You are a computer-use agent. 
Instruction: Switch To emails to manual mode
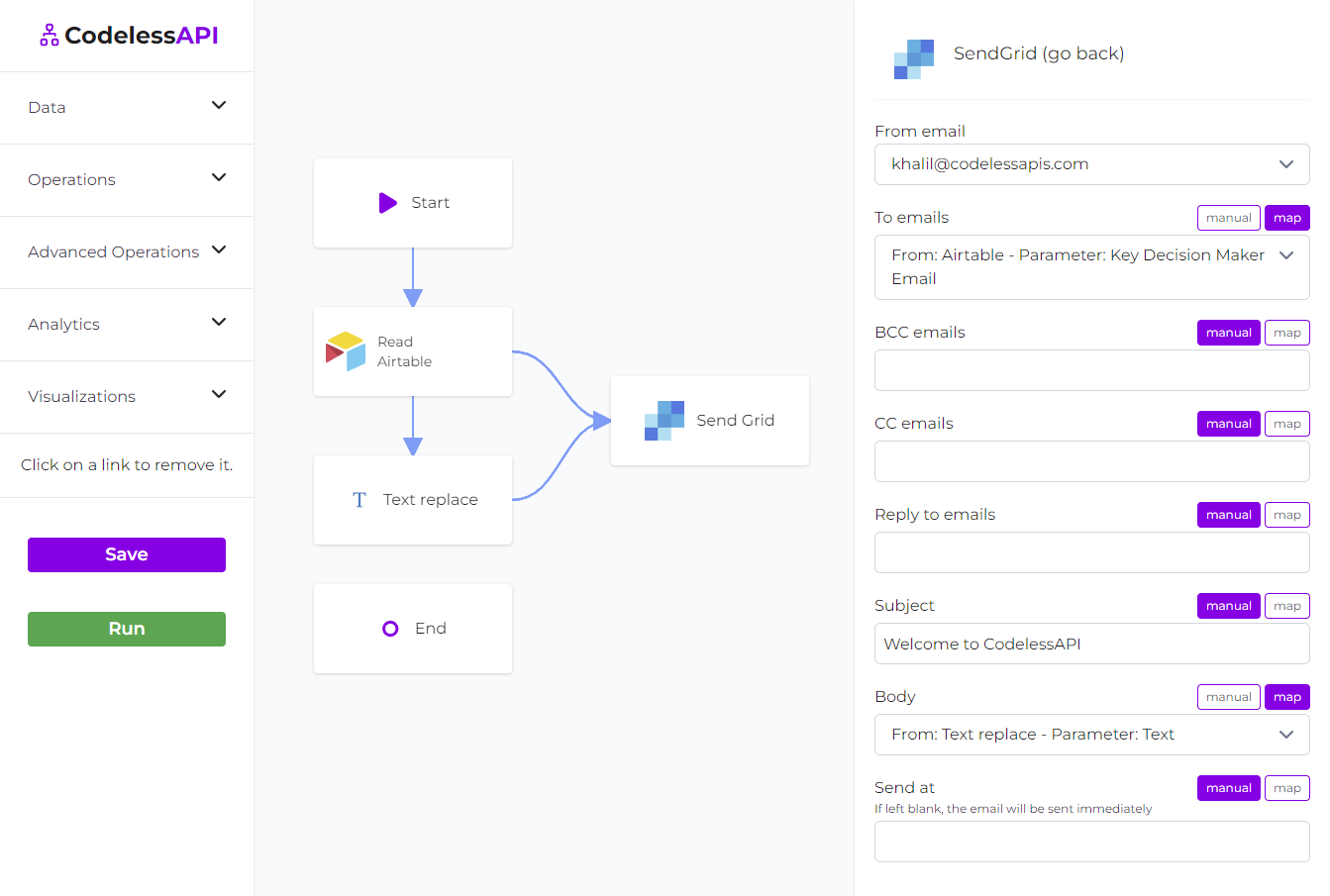click(x=1229, y=218)
